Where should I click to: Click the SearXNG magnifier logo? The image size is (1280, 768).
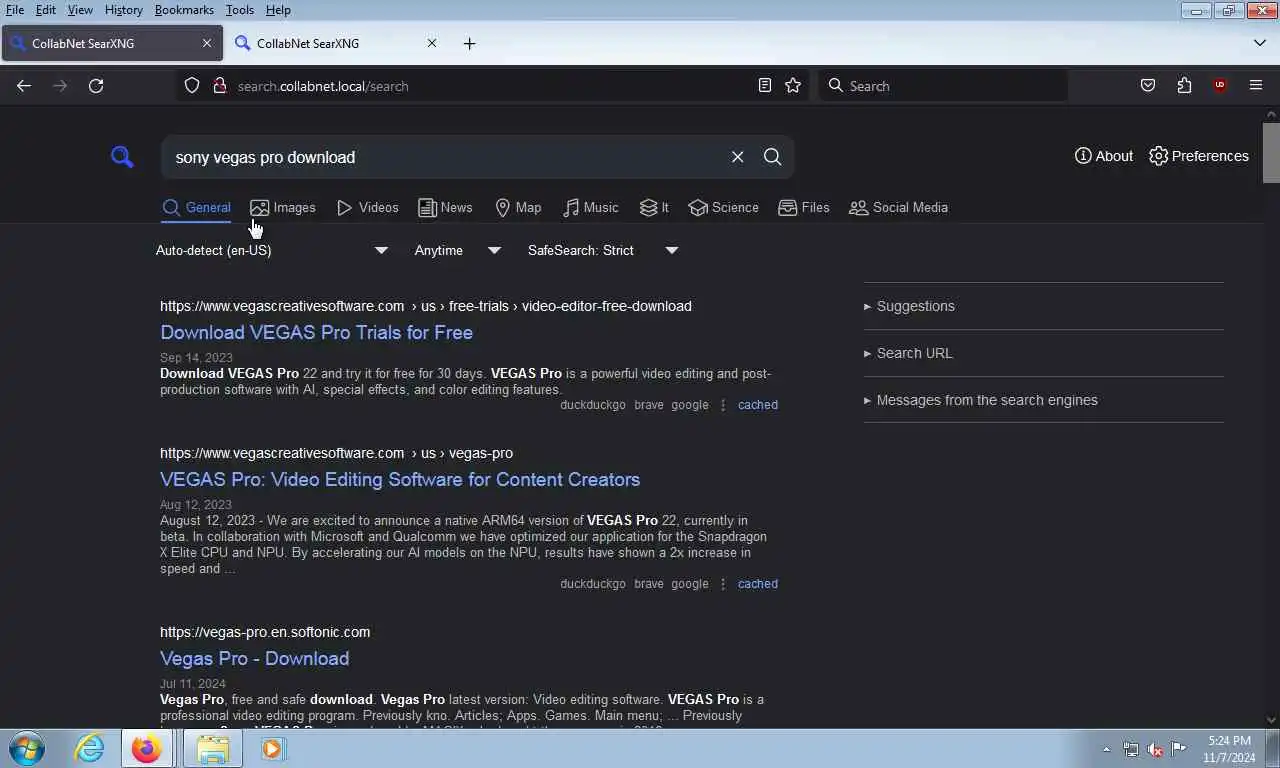[x=122, y=157]
